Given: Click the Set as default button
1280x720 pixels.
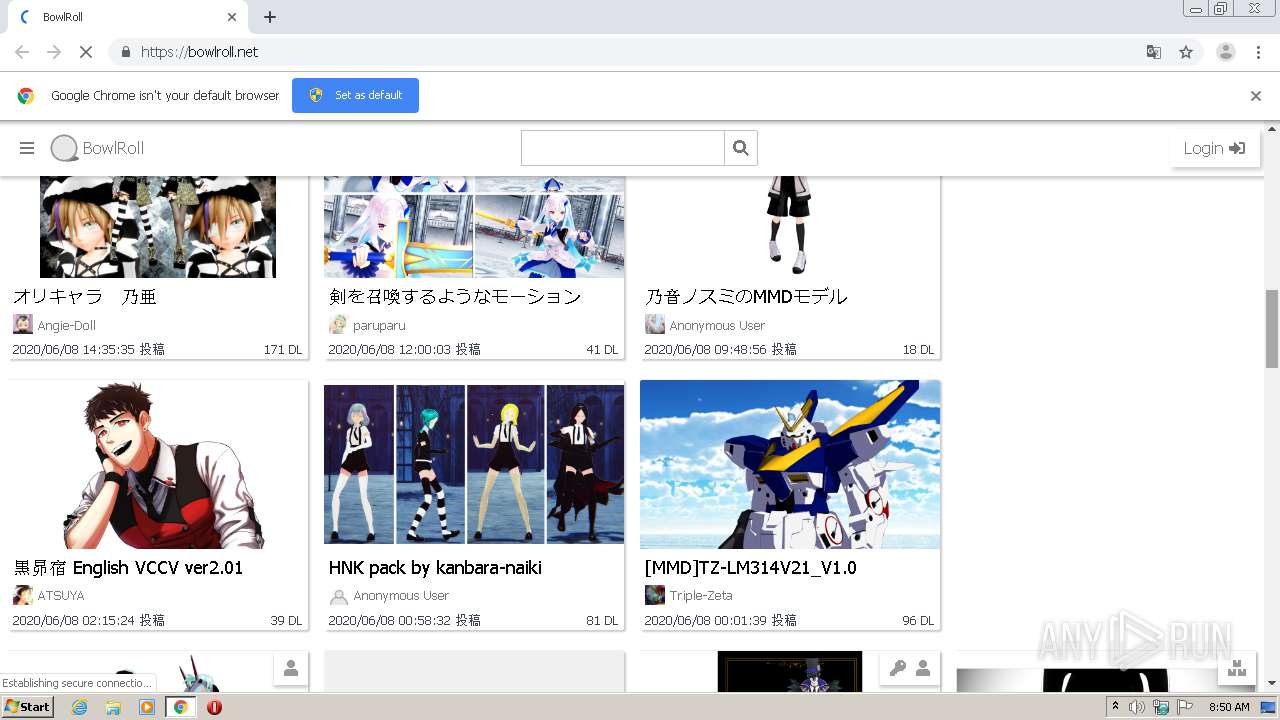Looking at the screenshot, I should click(x=355, y=95).
